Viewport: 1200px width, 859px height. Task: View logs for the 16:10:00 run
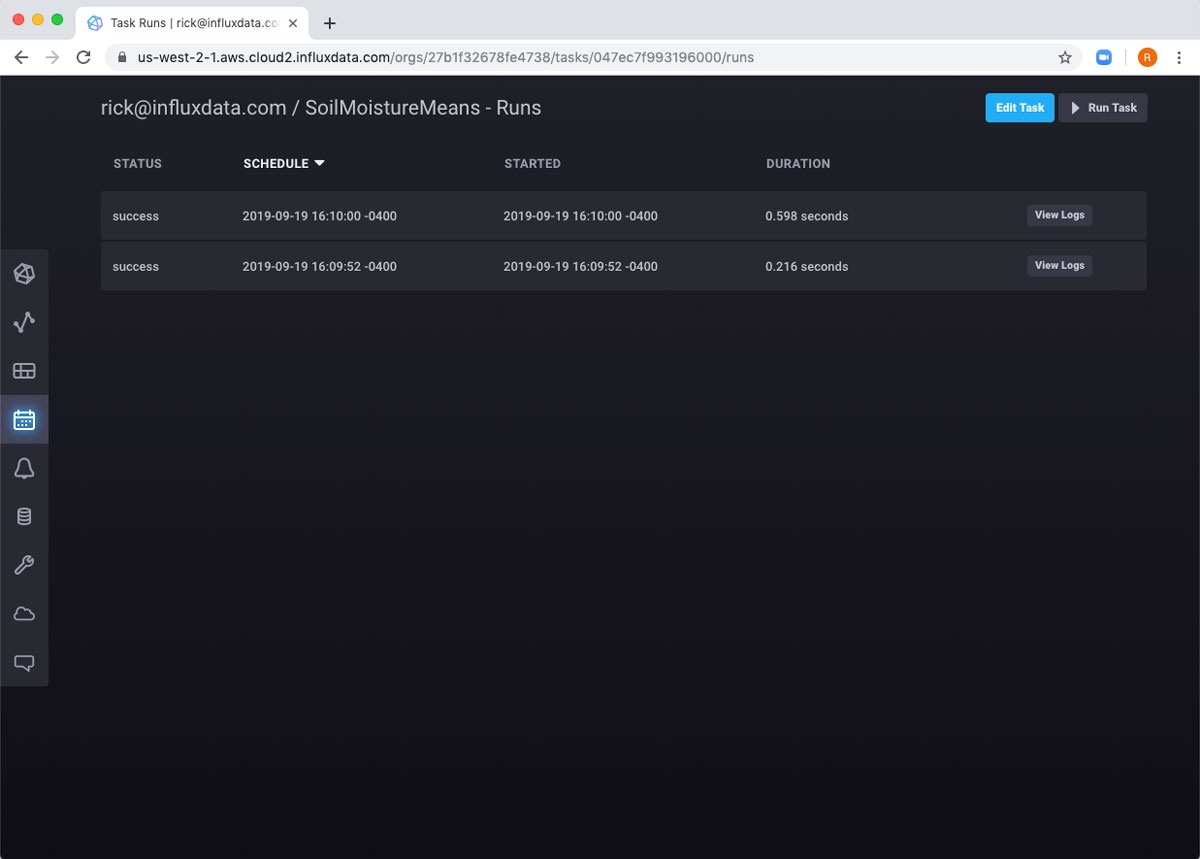[x=1059, y=215]
